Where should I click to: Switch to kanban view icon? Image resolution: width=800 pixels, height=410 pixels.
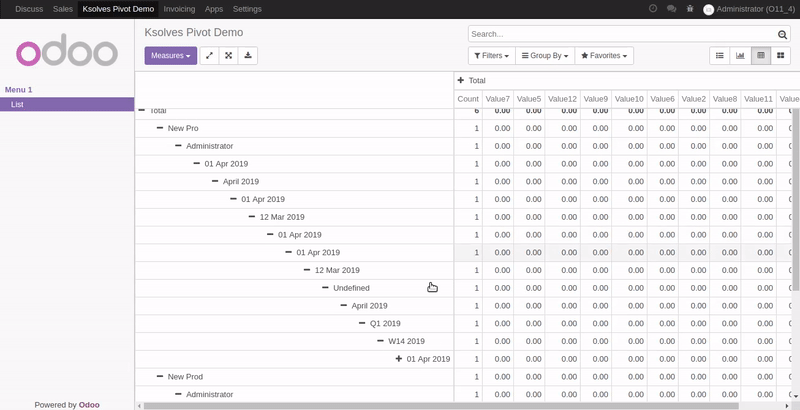tap(781, 56)
